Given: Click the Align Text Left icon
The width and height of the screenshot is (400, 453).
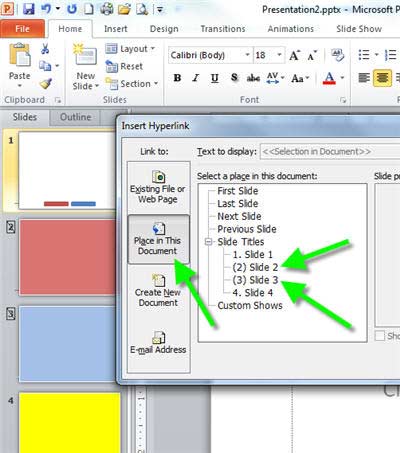Looking at the screenshot, I should tap(364, 78).
